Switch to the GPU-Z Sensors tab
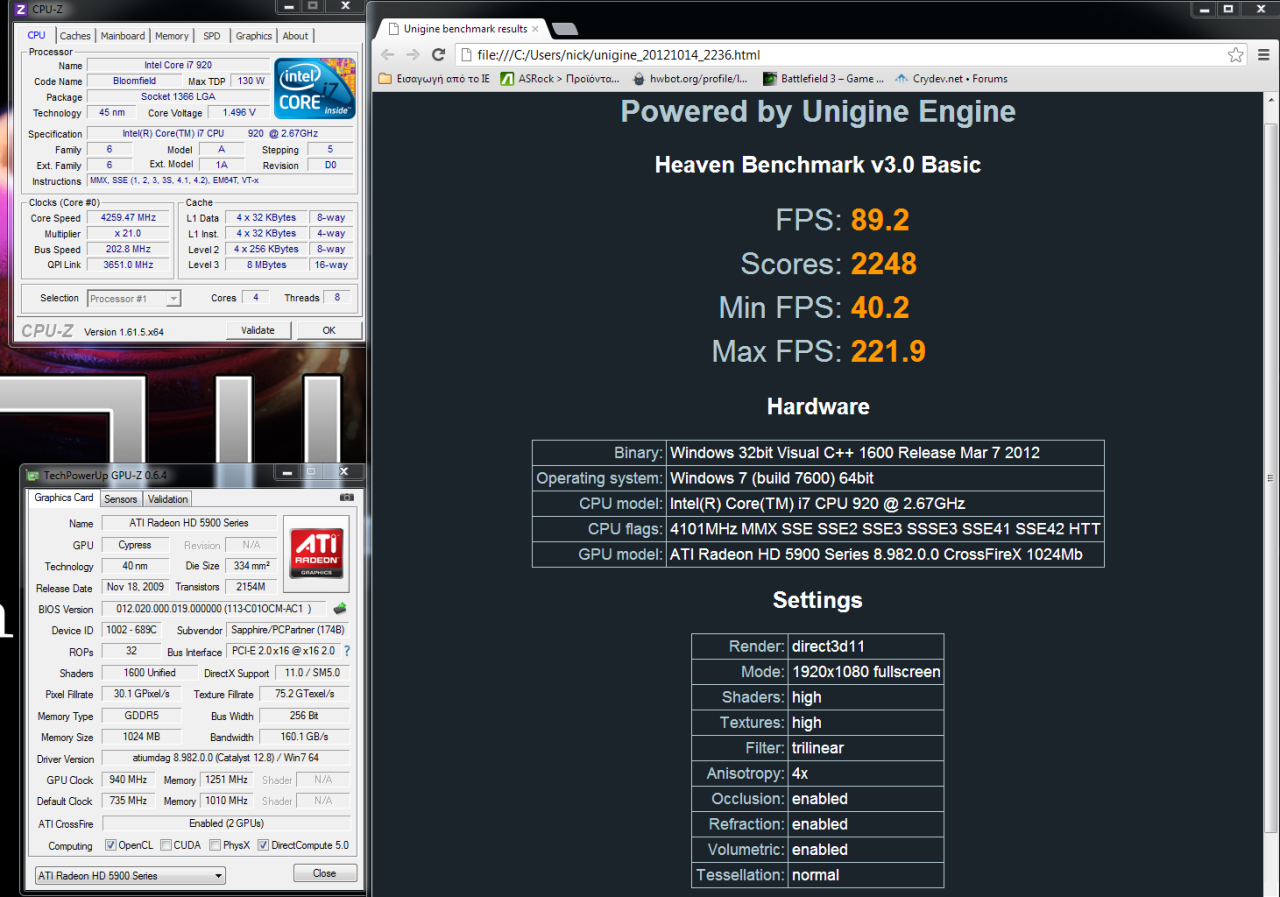Image resolution: width=1280 pixels, height=897 pixels. click(121, 499)
